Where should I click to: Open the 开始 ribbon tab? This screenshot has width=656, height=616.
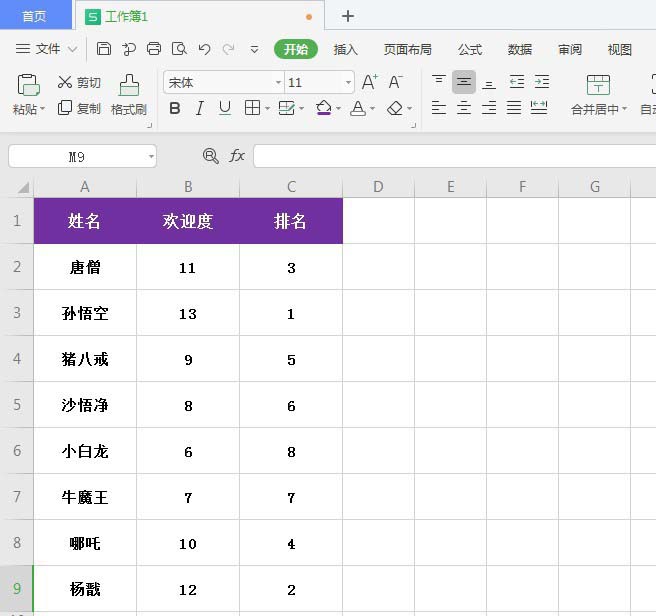pyautogui.click(x=296, y=49)
